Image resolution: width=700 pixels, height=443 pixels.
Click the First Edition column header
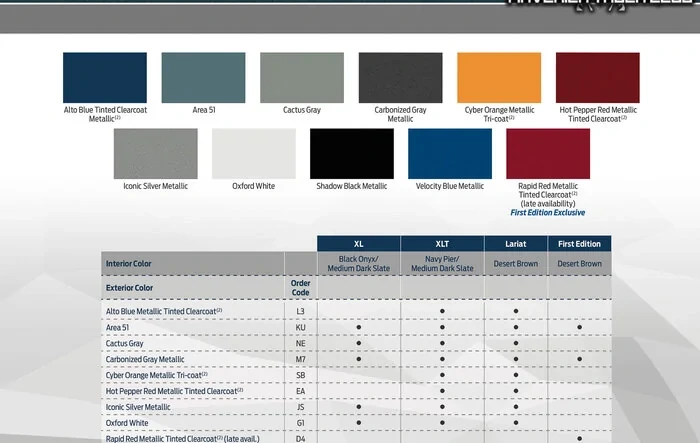[x=579, y=244]
